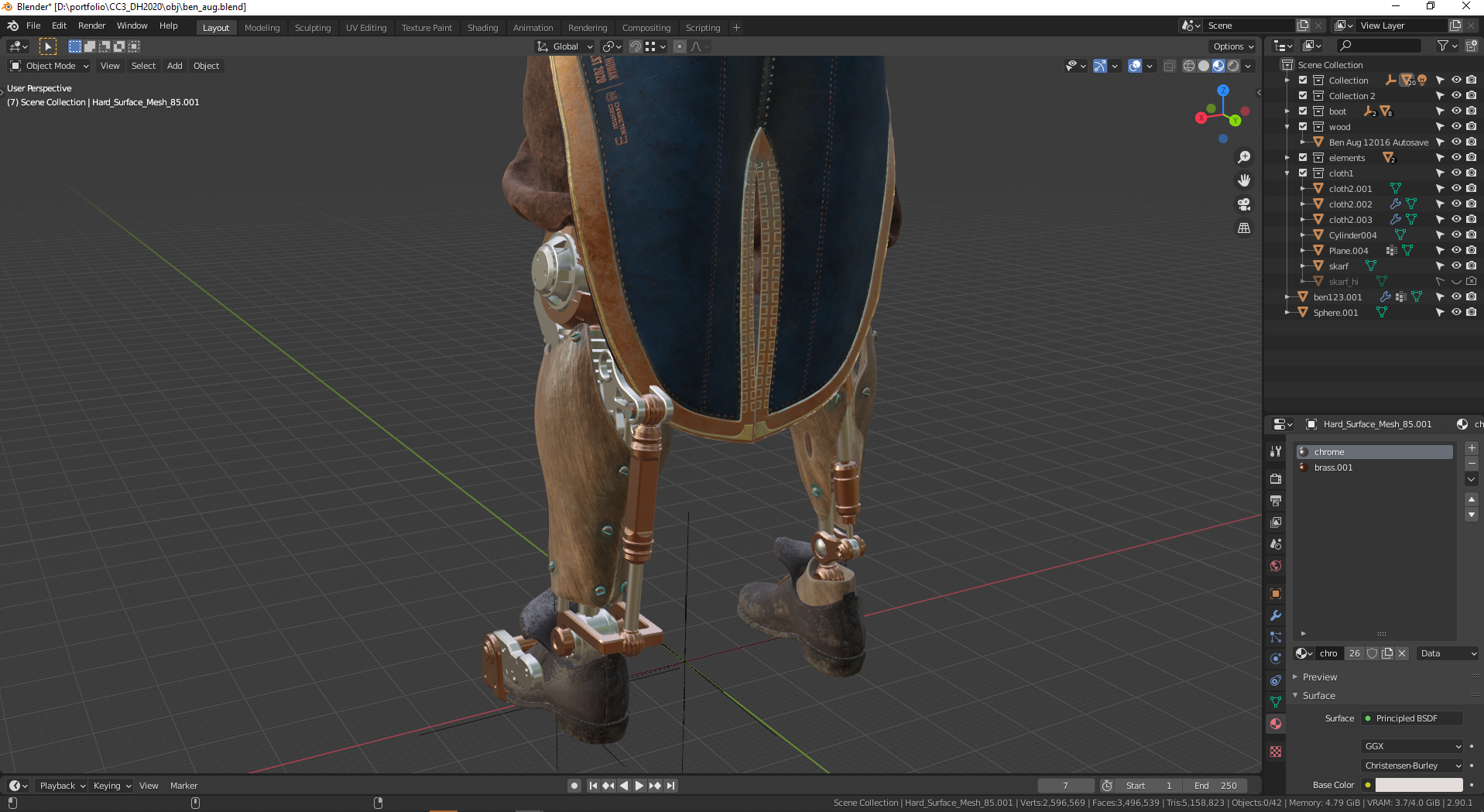This screenshot has height=812, width=1484.
Task: Uncheck the elements collection checkbox
Action: (1303, 158)
